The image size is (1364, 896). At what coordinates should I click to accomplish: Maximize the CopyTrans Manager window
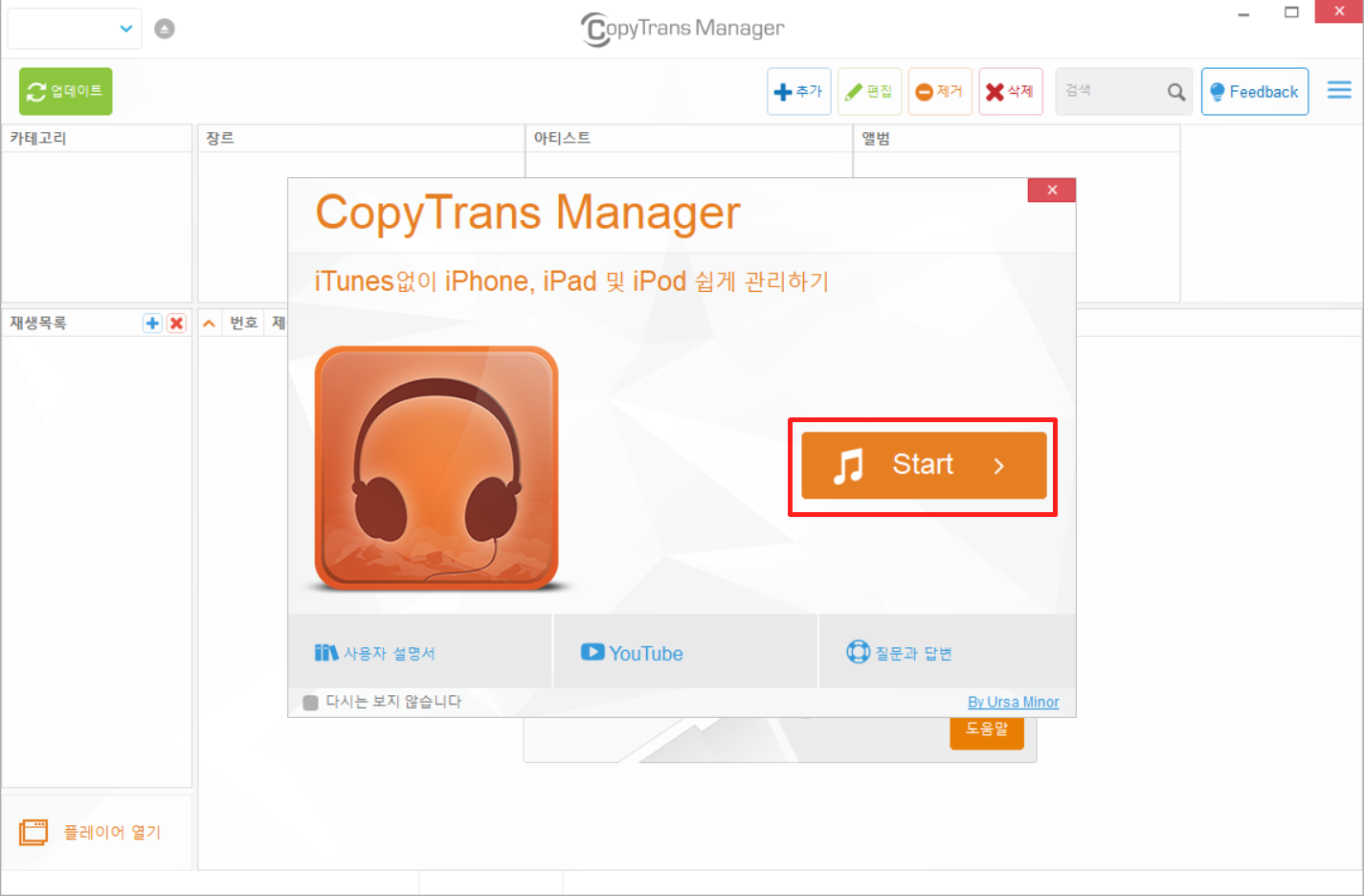click(1291, 12)
